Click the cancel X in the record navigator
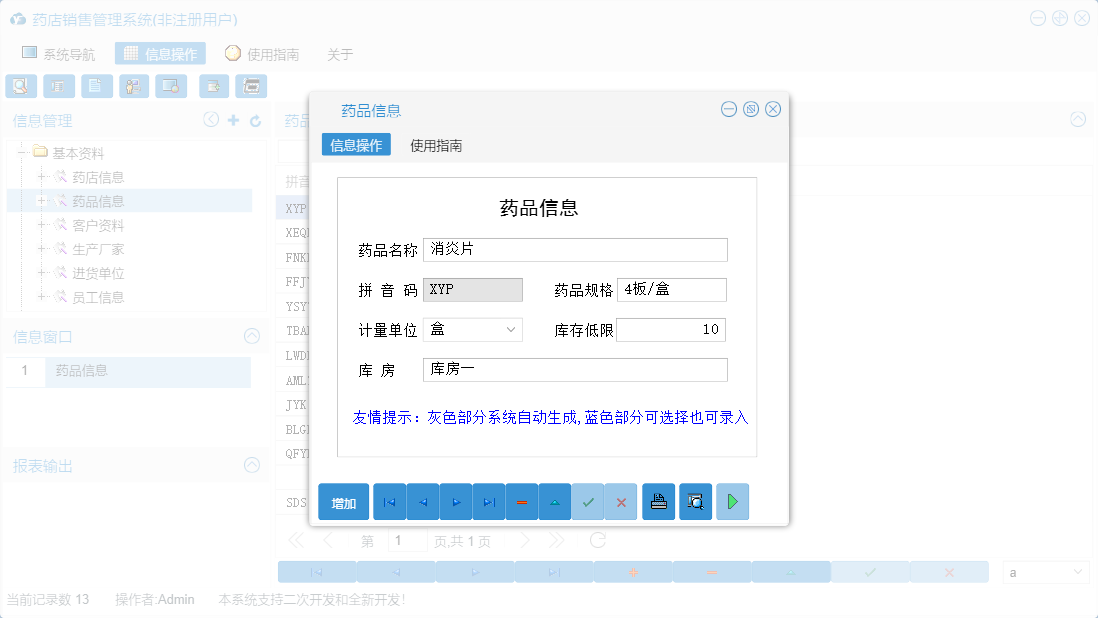 (621, 501)
